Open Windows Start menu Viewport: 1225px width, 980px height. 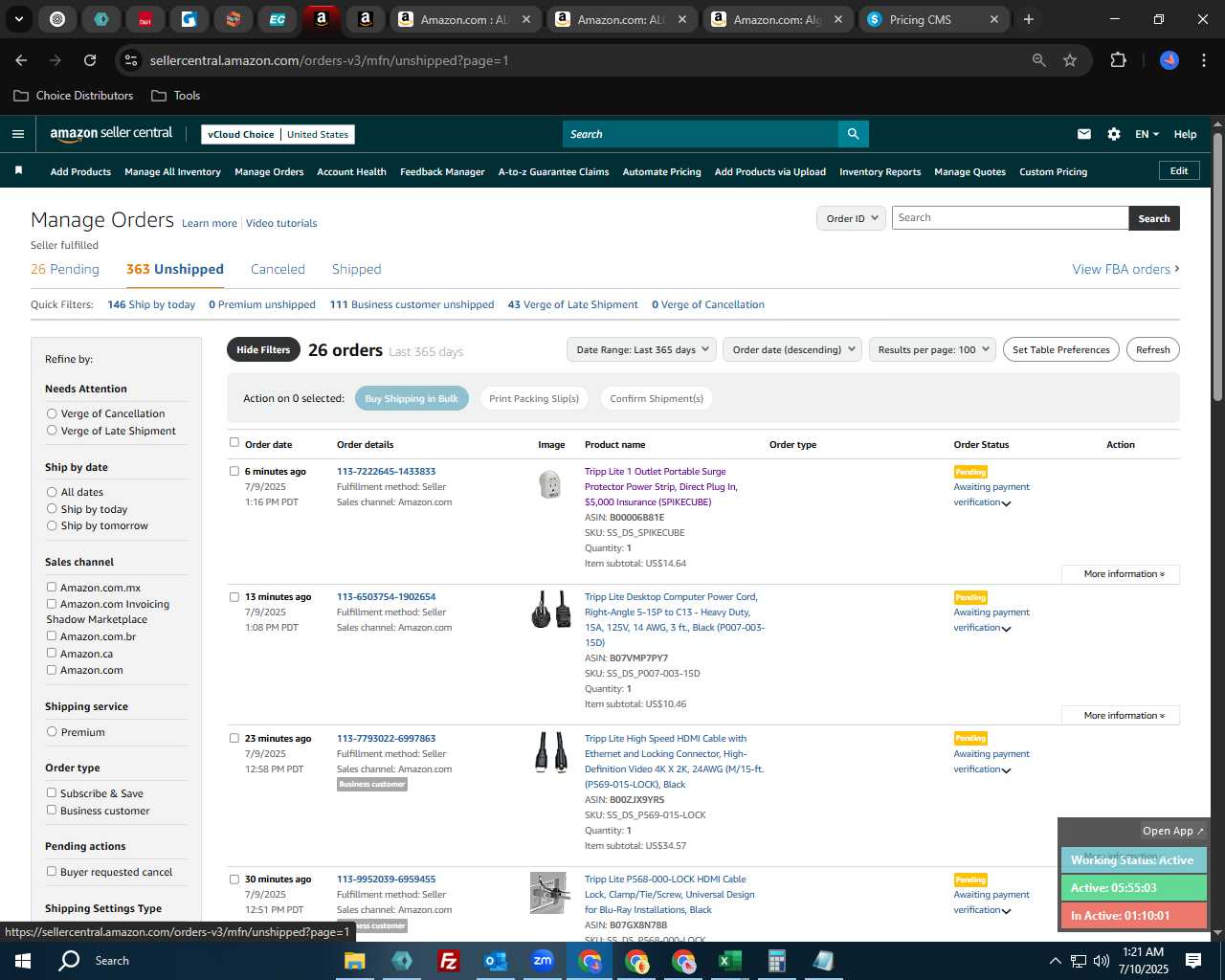click(23, 960)
